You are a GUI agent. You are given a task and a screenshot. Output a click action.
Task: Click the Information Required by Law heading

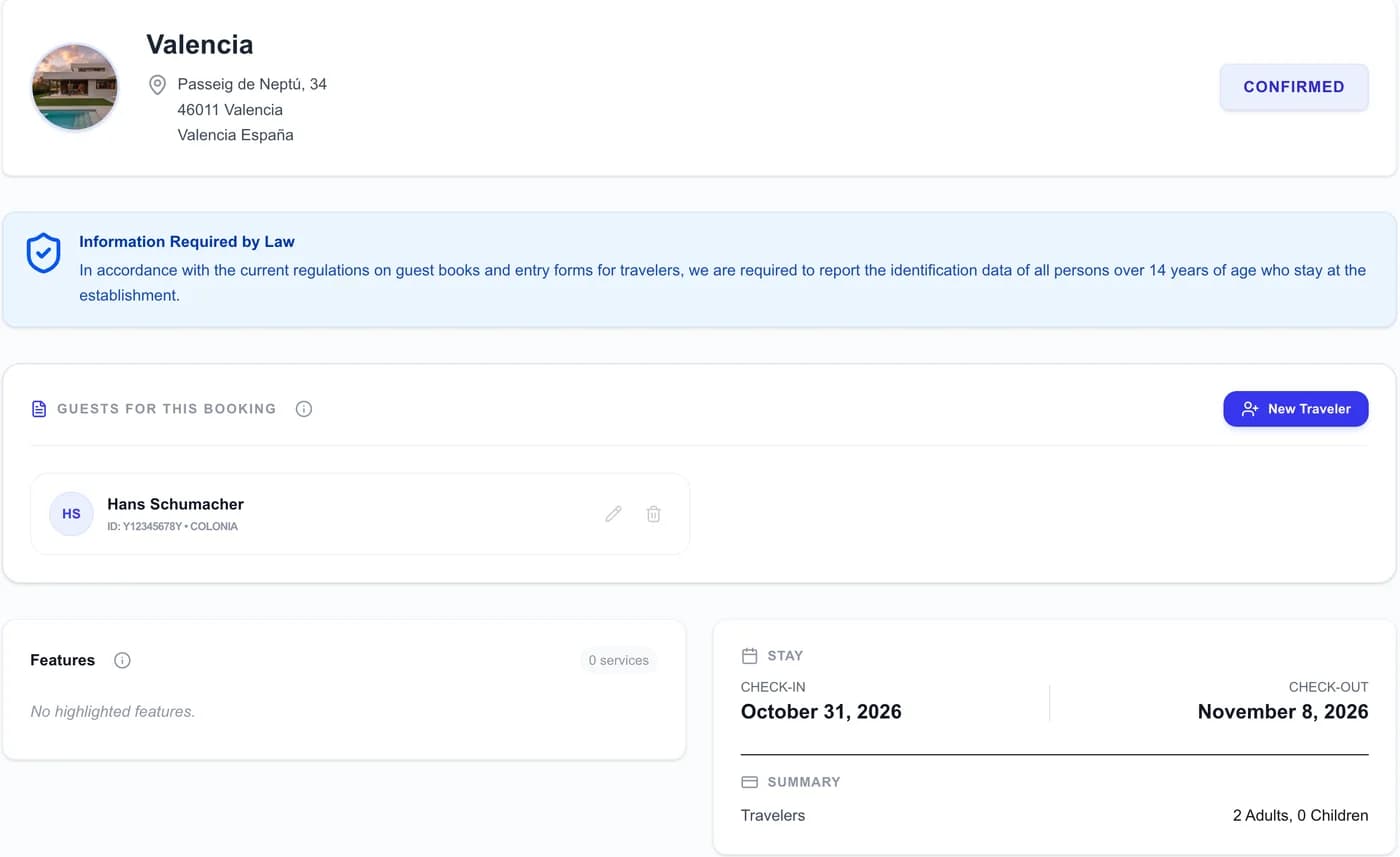(x=187, y=242)
